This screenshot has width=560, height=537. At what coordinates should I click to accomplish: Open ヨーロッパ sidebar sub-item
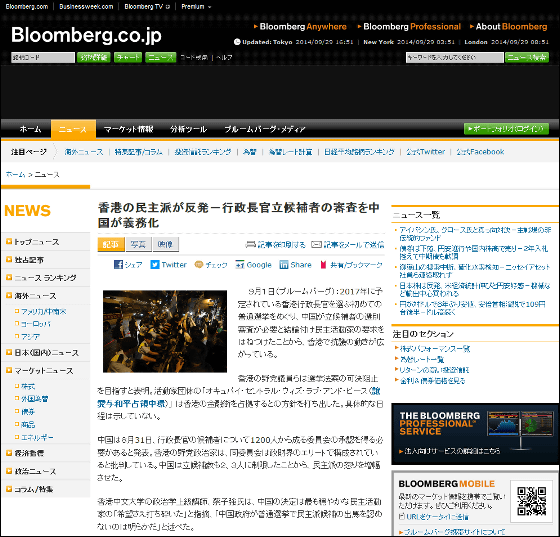pyautogui.click(x=36, y=324)
